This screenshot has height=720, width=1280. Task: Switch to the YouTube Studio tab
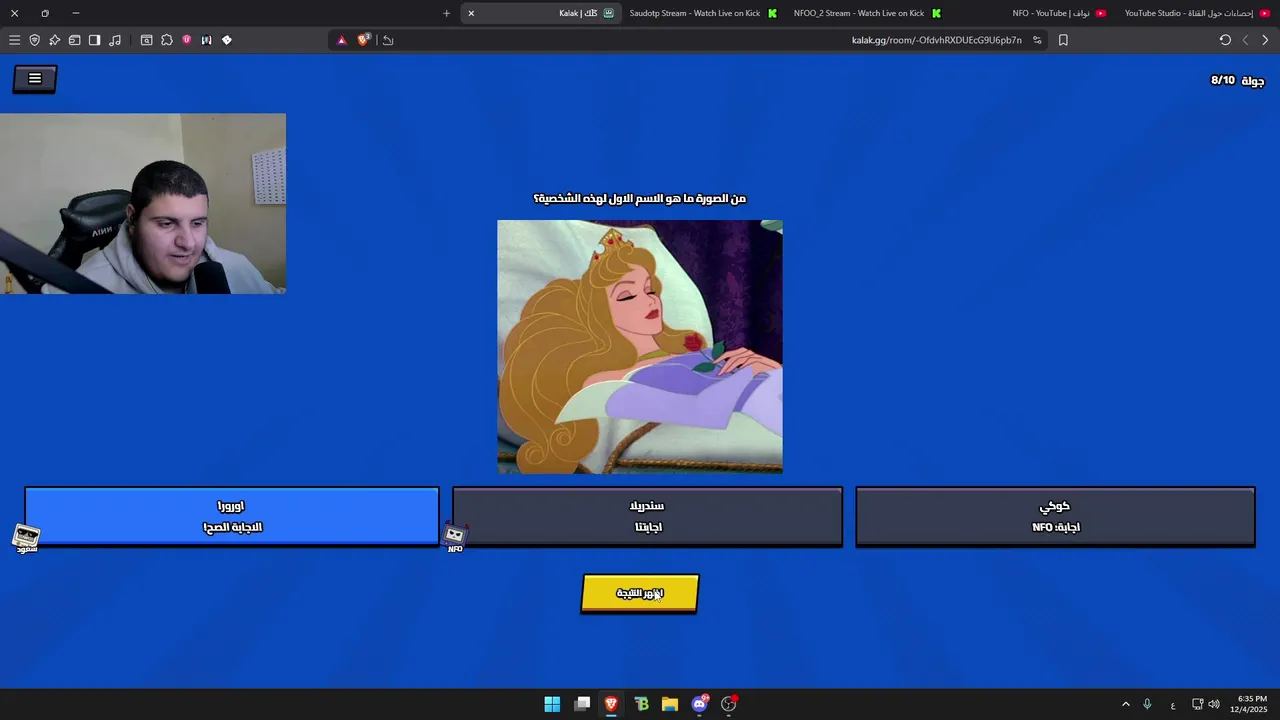[1197, 13]
